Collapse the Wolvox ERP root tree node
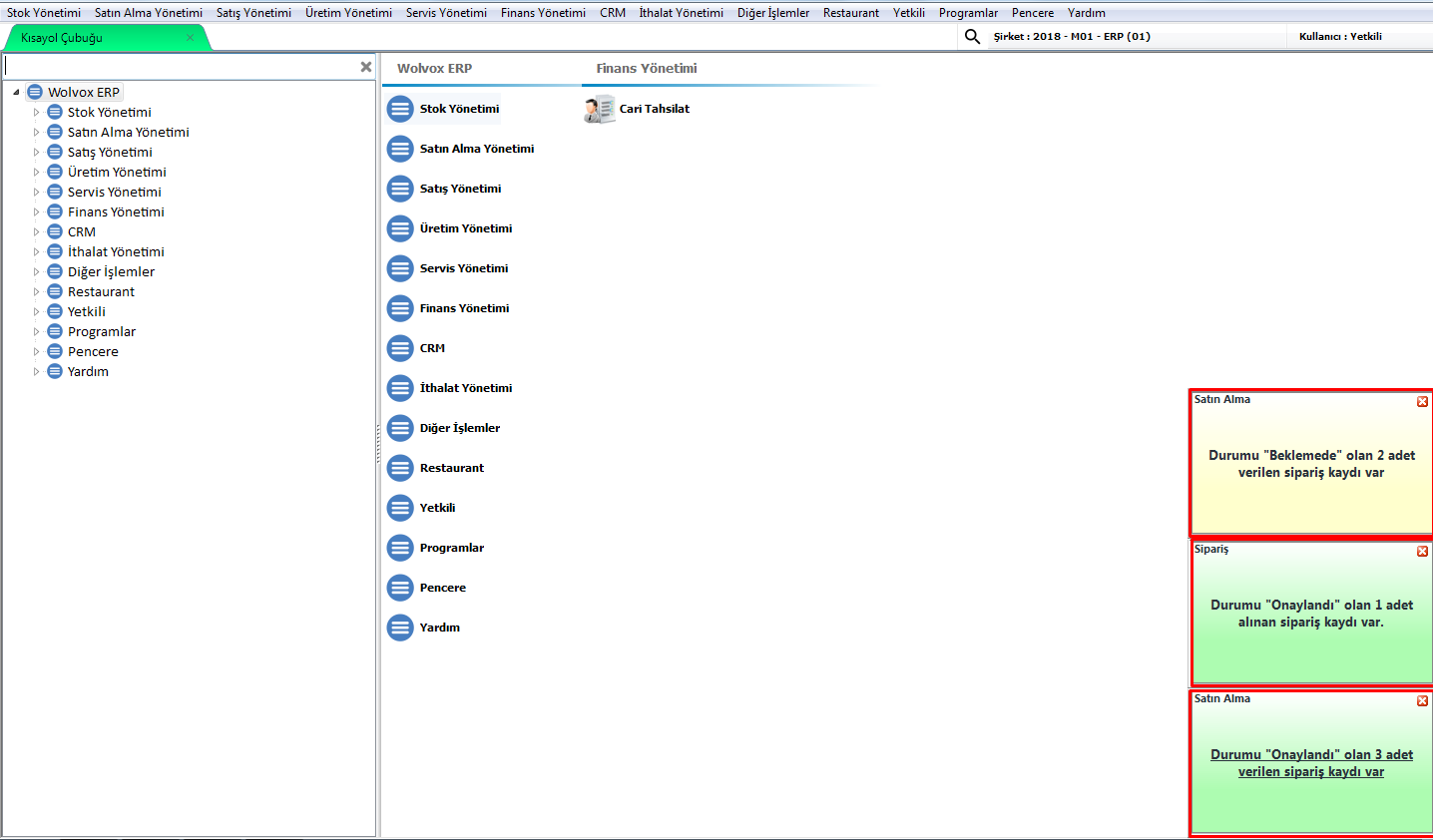 click(x=16, y=92)
